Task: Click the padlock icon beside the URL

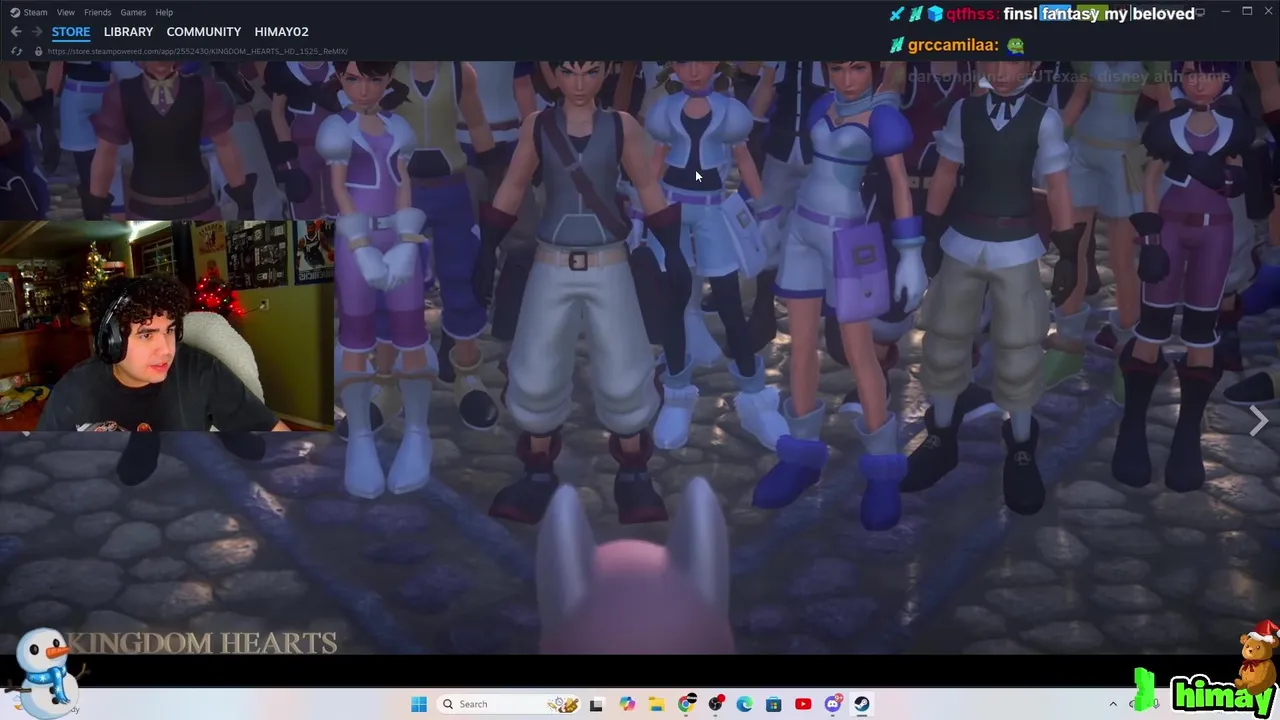Action: tap(38, 51)
